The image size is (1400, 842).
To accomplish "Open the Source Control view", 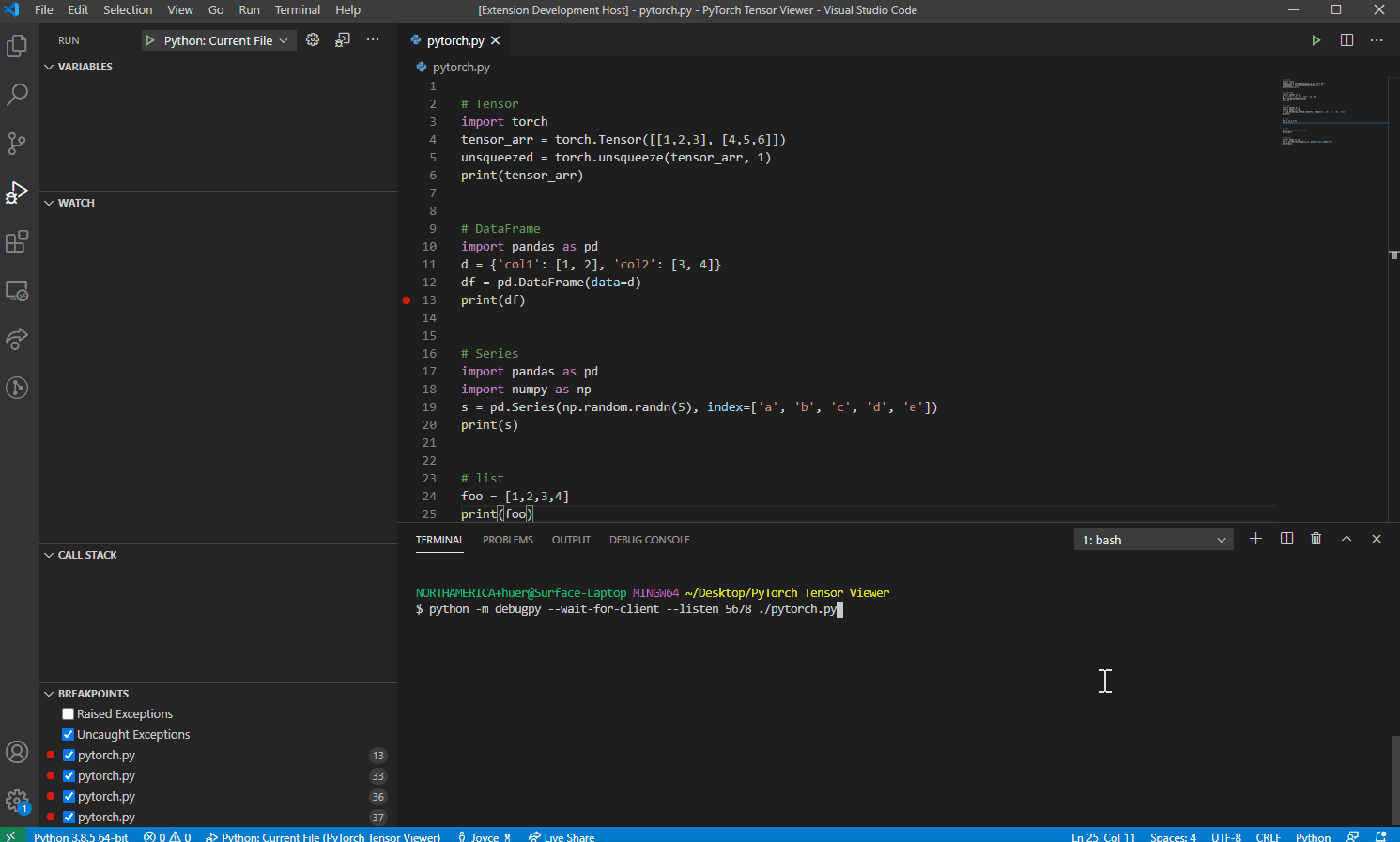I will [x=17, y=143].
